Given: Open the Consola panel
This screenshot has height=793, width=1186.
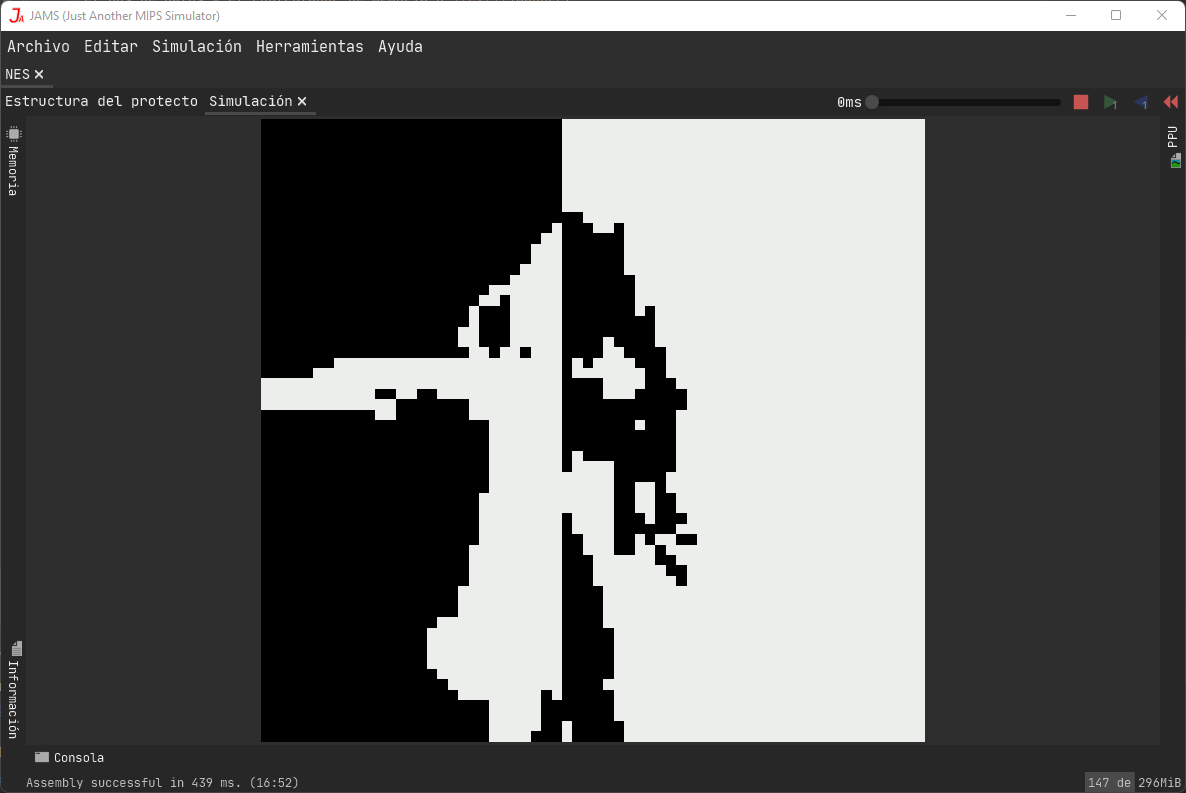Looking at the screenshot, I should click(x=69, y=757).
